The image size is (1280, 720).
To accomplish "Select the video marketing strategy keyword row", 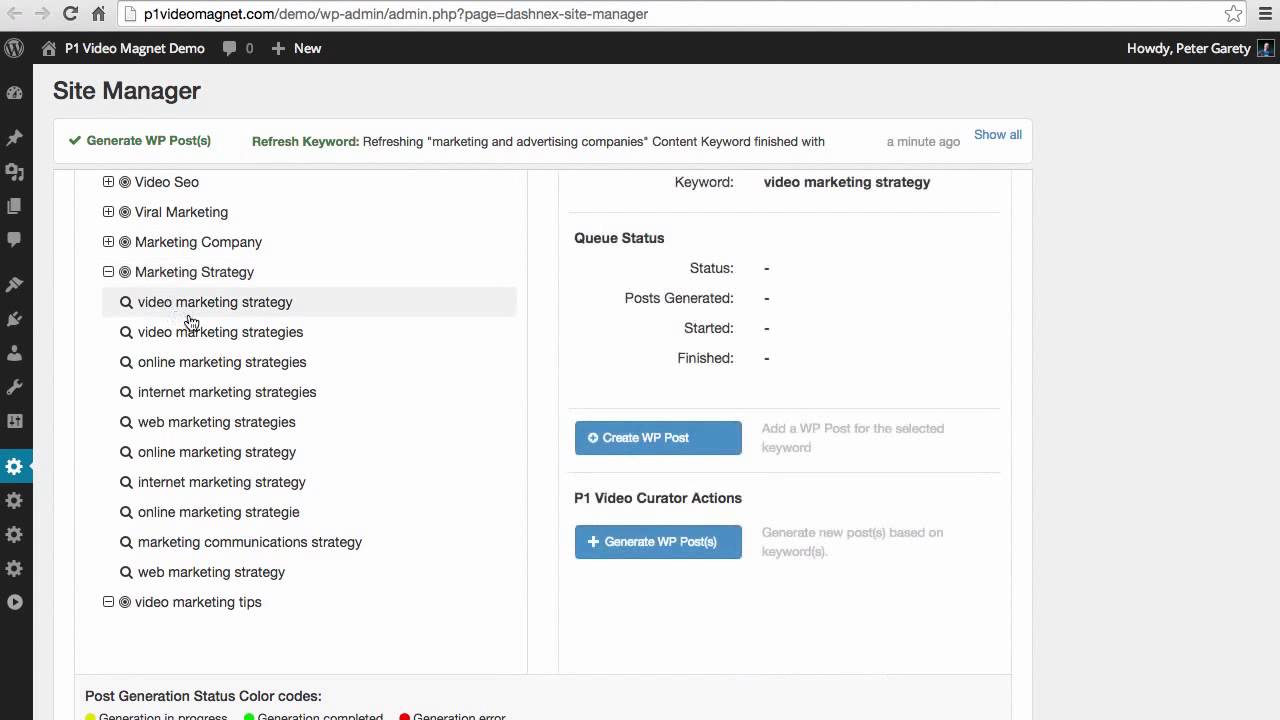I will (309, 302).
